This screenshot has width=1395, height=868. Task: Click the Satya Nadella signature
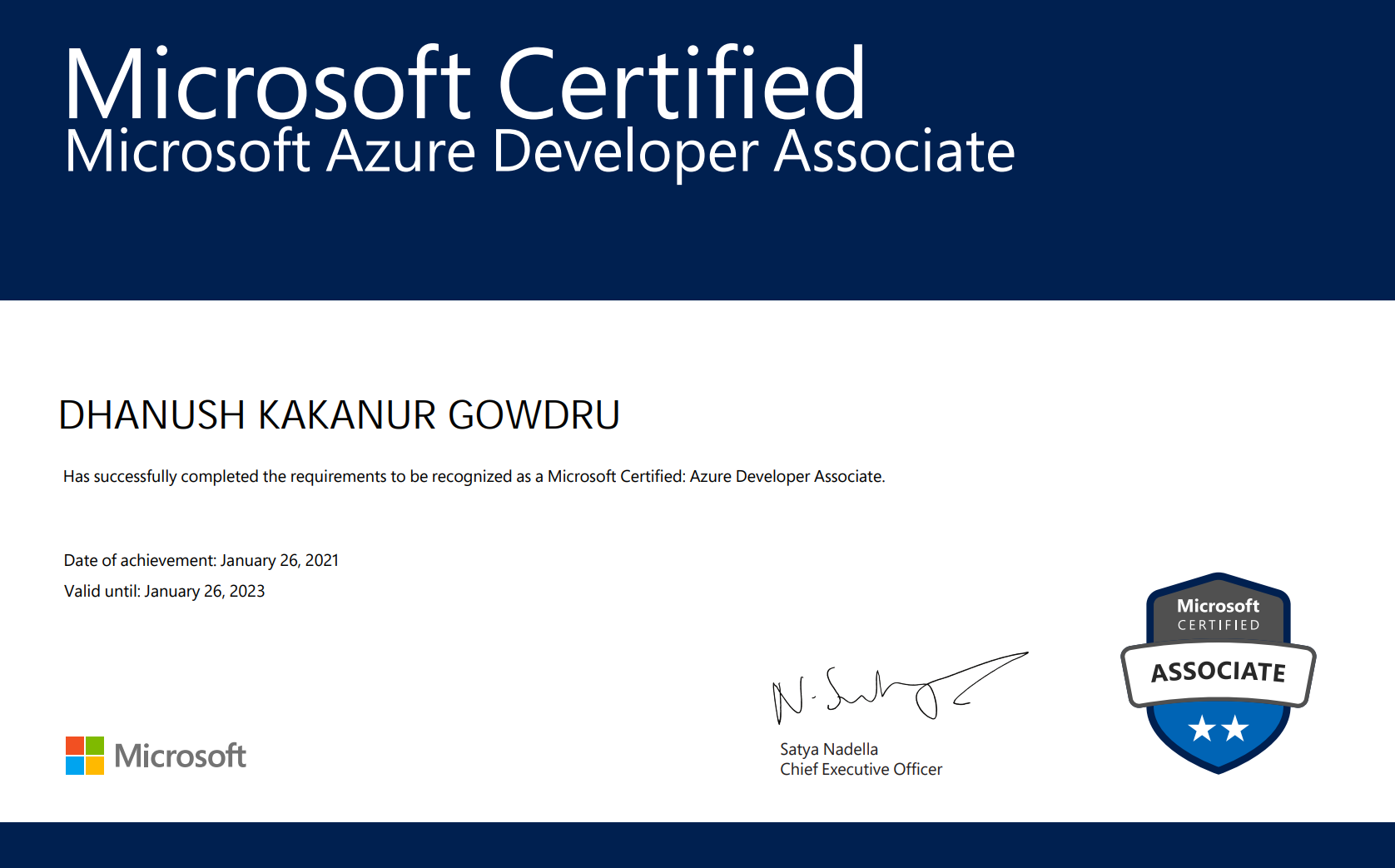[x=901, y=688]
